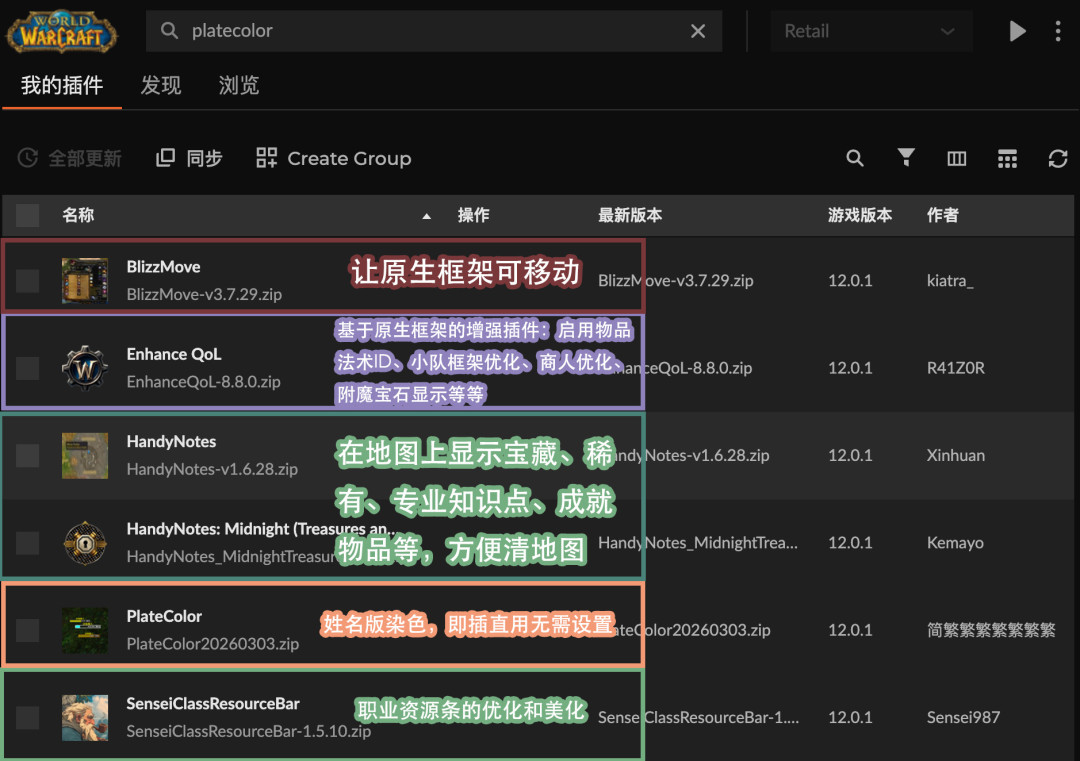This screenshot has height=761, width=1080.
Task: Switch to the 我的插件 tab
Action: click(62, 85)
